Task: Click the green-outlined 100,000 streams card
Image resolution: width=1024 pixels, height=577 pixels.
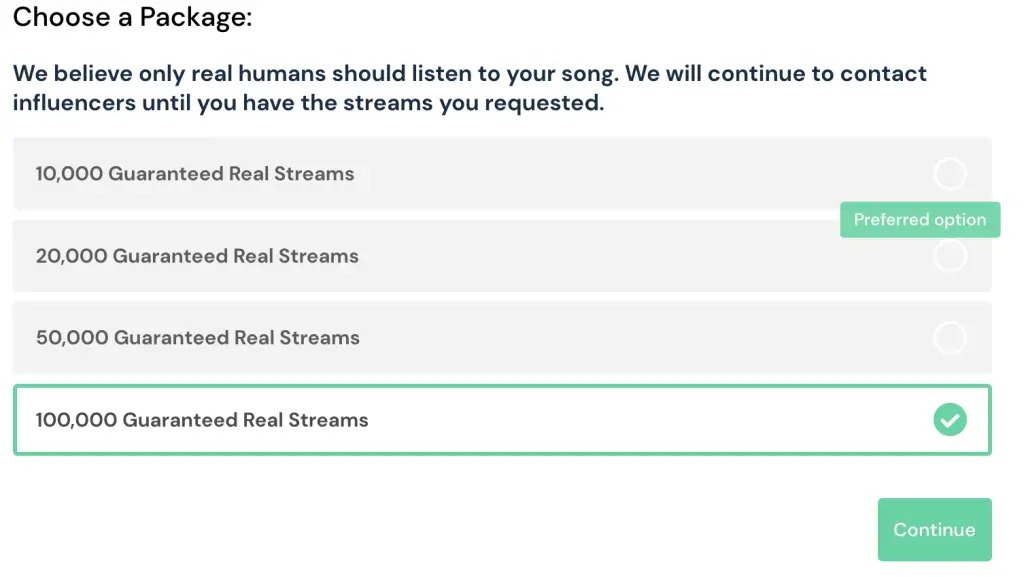Action: 502,420
